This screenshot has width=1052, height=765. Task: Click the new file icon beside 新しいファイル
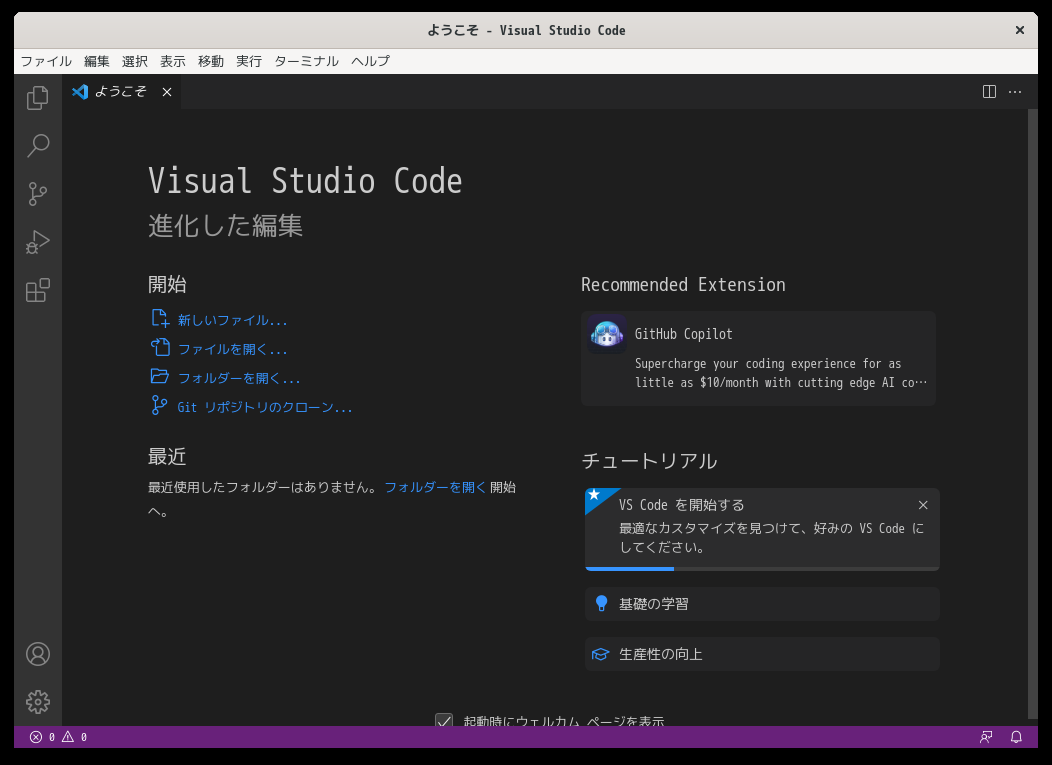160,318
